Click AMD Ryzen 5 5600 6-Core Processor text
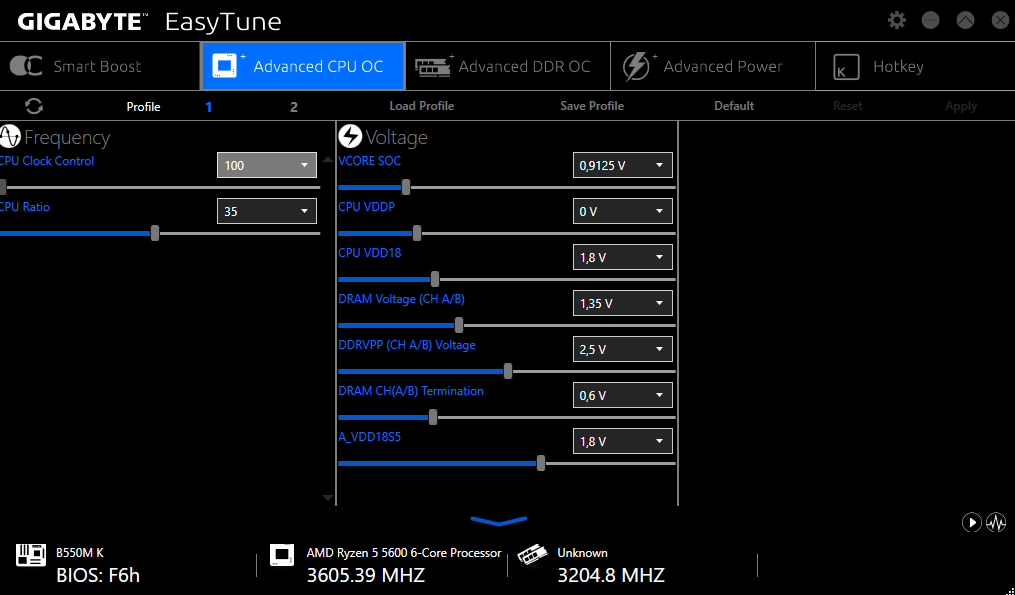Image resolution: width=1015 pixels, height=595 pixels. click(x=404, y=553)
